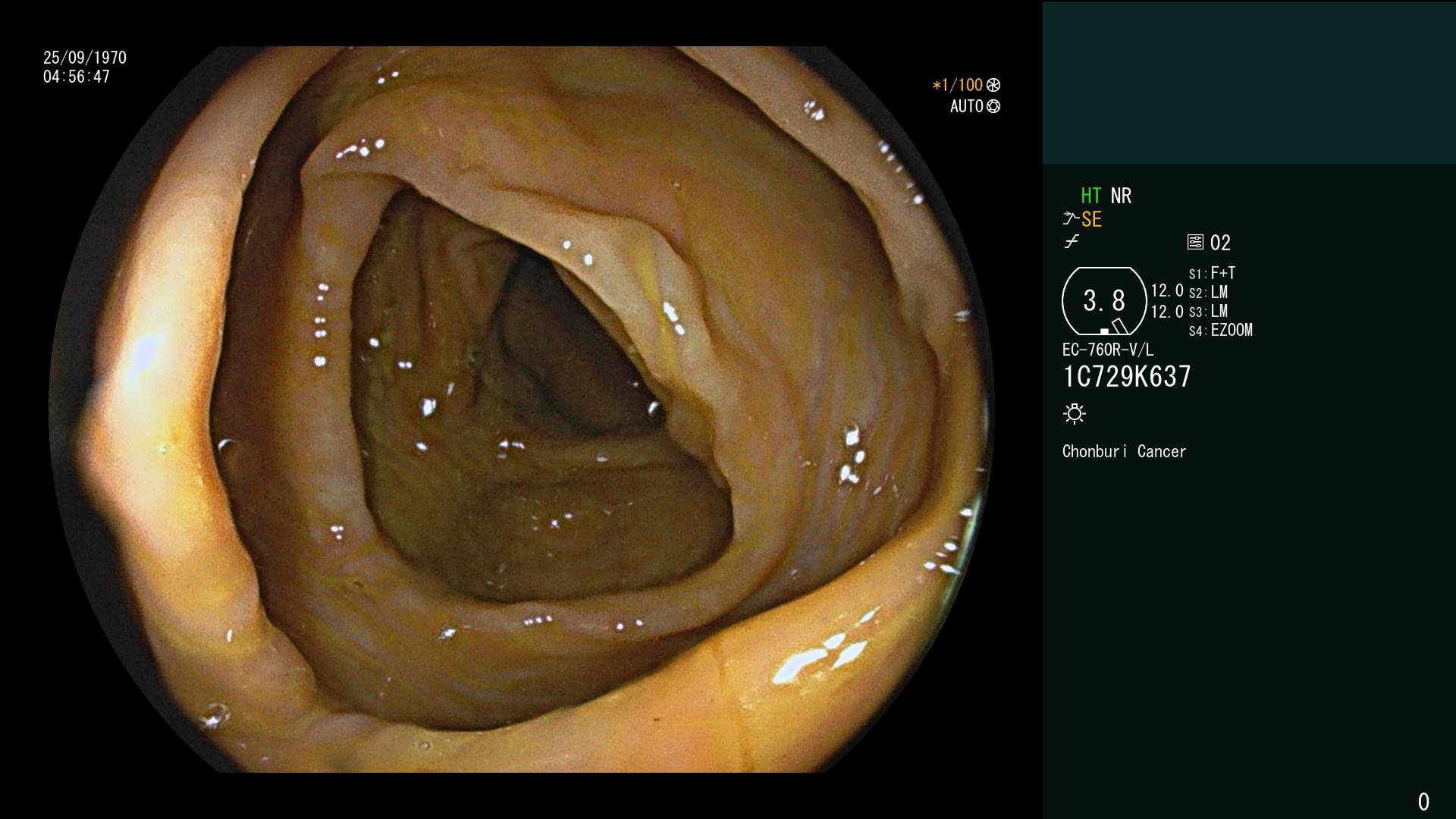Click the iris icon next to AUTO
The width and height of the screenshot is (1456, 819).
(x=993, y=106)
